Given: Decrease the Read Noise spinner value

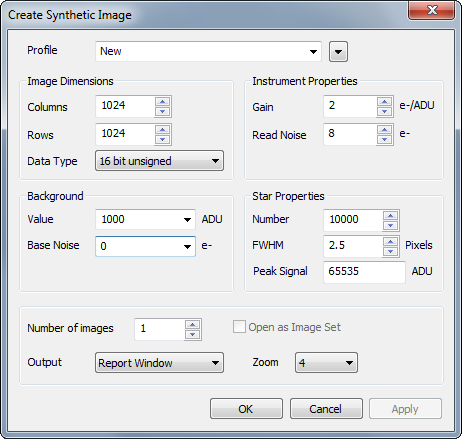Looking at the screenshot, I should pyautogui.click(x=385, y=139).
